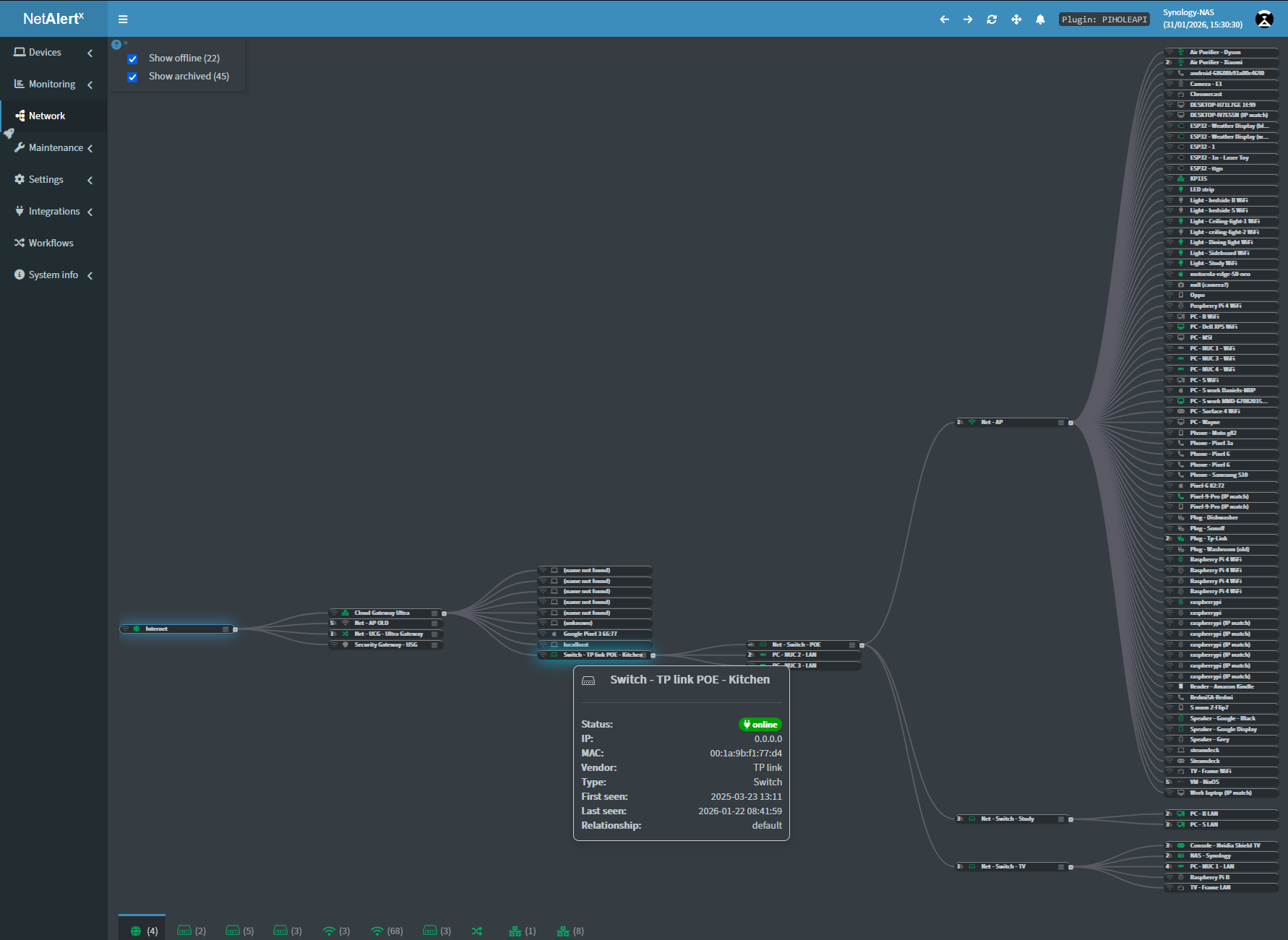This screenshot has height=940, width=1288.
Task: Collapse the System info sidebar section
Action: (90, 275)
